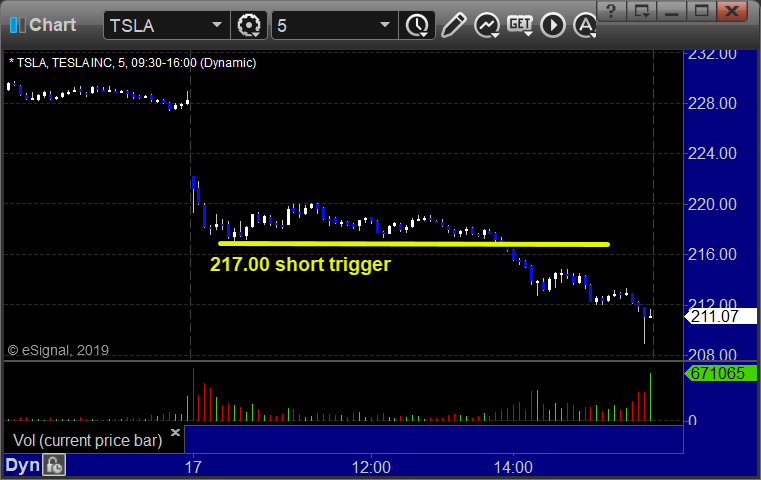The image size is (761, 480).
Task: Toggle the lock icon beside Dyn
Action: click(54, 465)
